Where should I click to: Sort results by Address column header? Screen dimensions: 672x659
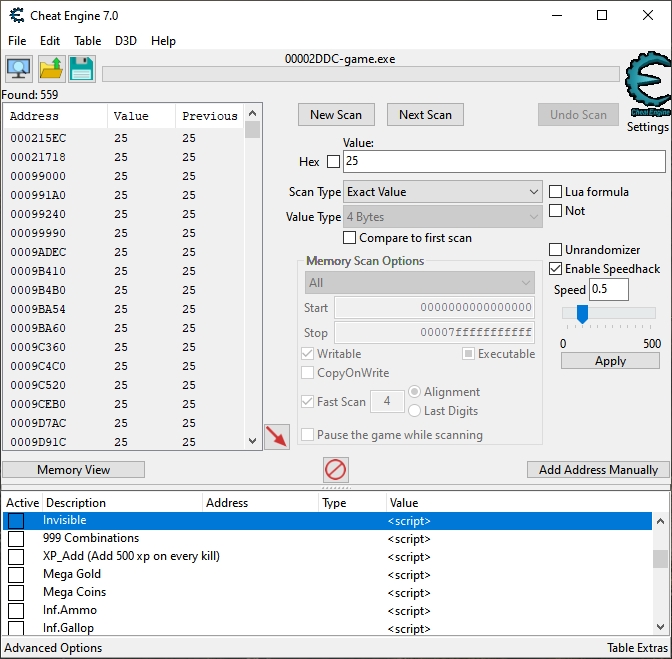point(55,116)
